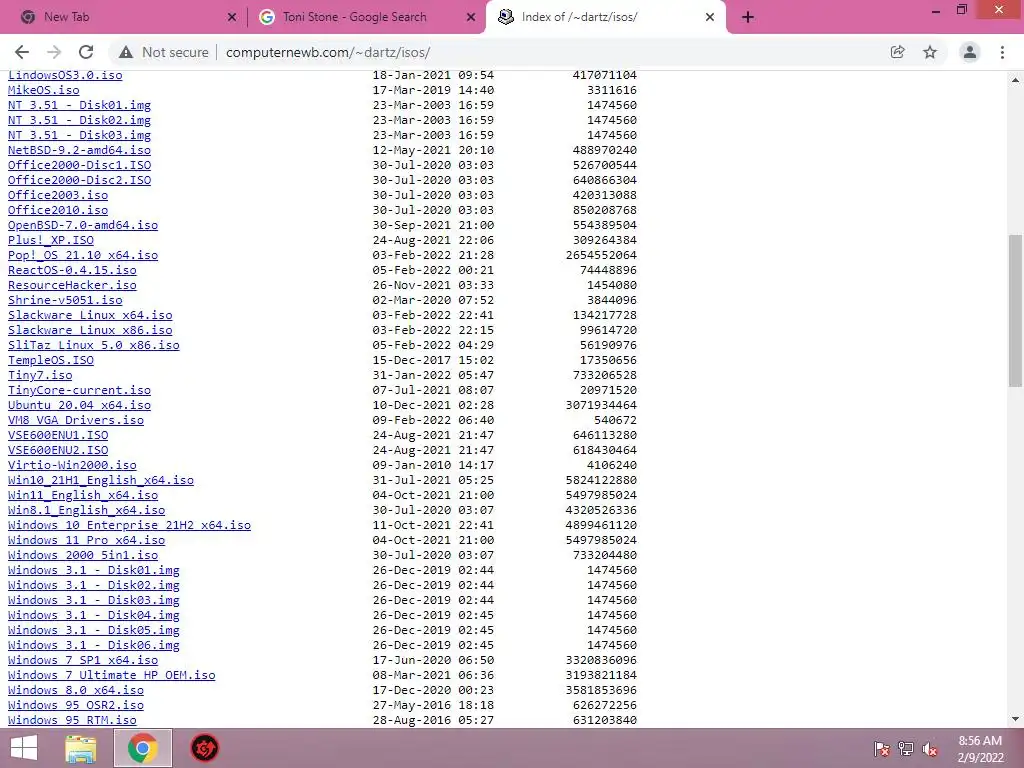Image resolution: width=1024 pixels, height=768 pixels.
Task: Download Windows 7 SP1 x64.iso
Action: pyautogui.click(x=83, y=661)
